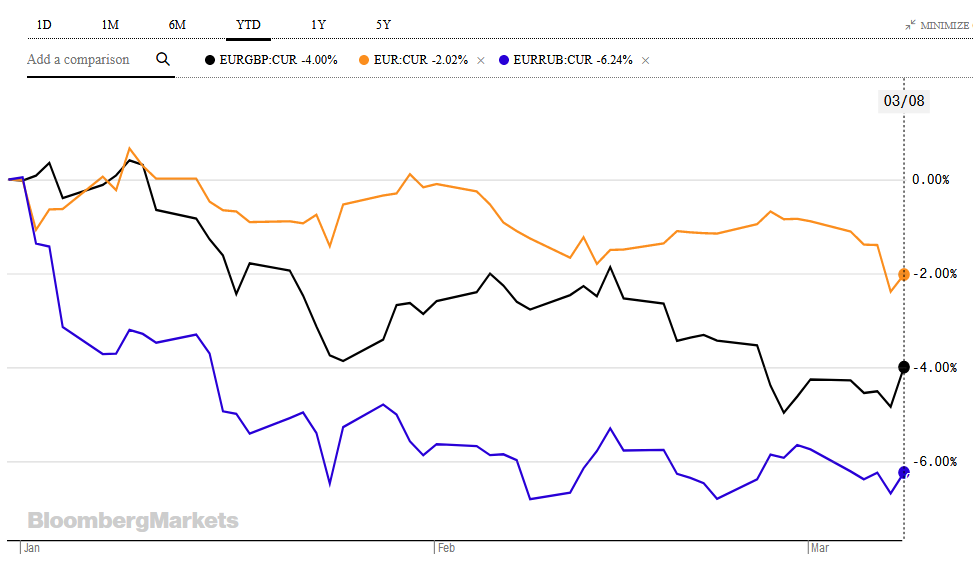Screen dimensions: 973x571
Task: Switch to the 1M time range
Action: [110, 24]
